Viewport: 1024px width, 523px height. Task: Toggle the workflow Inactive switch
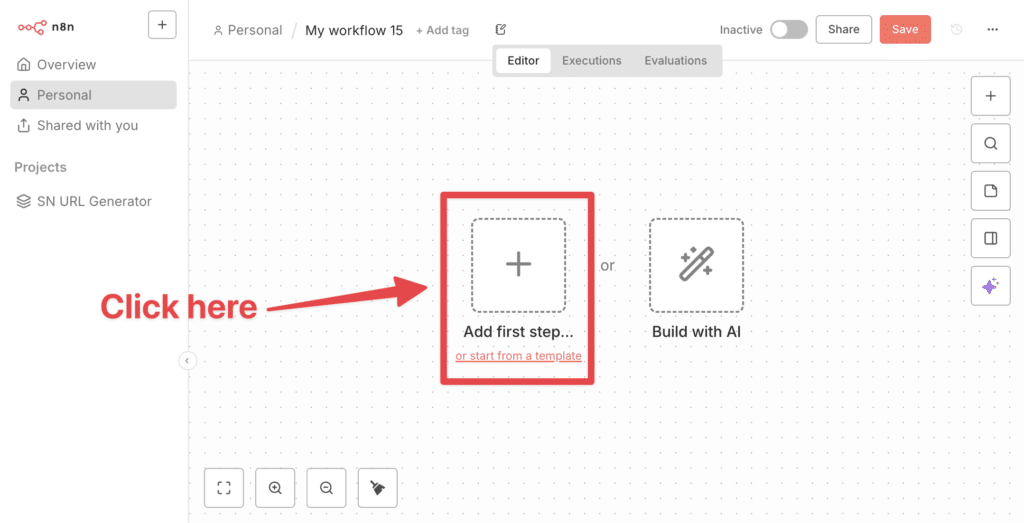(x=788, y=30)
